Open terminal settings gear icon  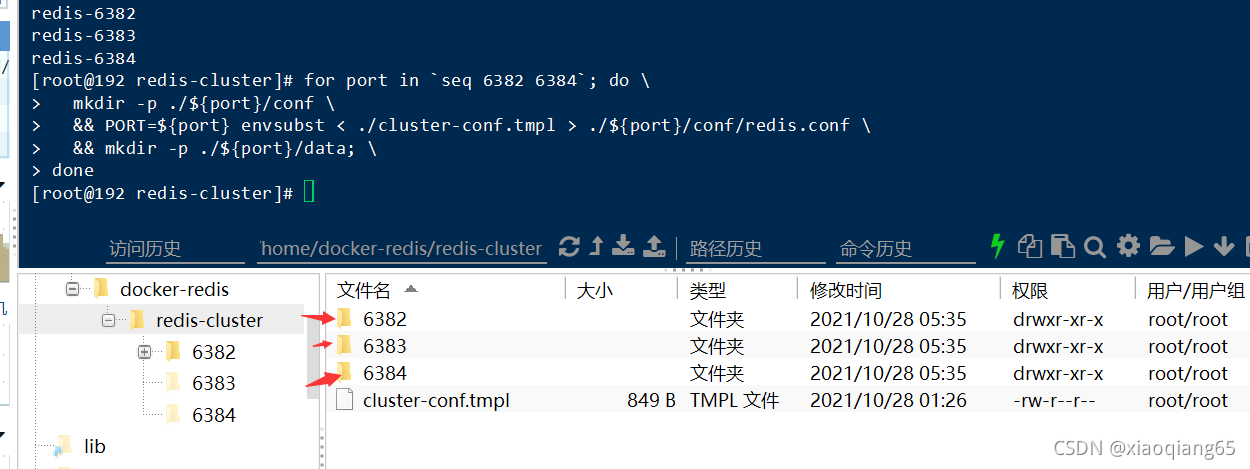(1128, 246)
